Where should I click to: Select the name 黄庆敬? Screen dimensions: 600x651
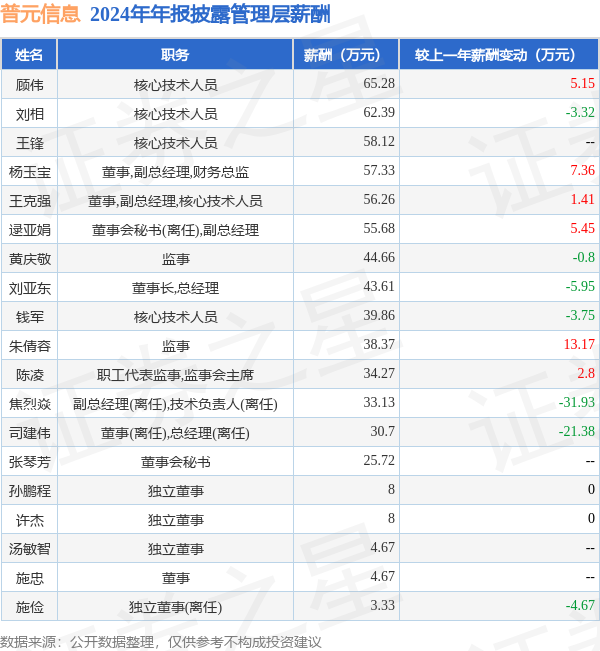29,259
